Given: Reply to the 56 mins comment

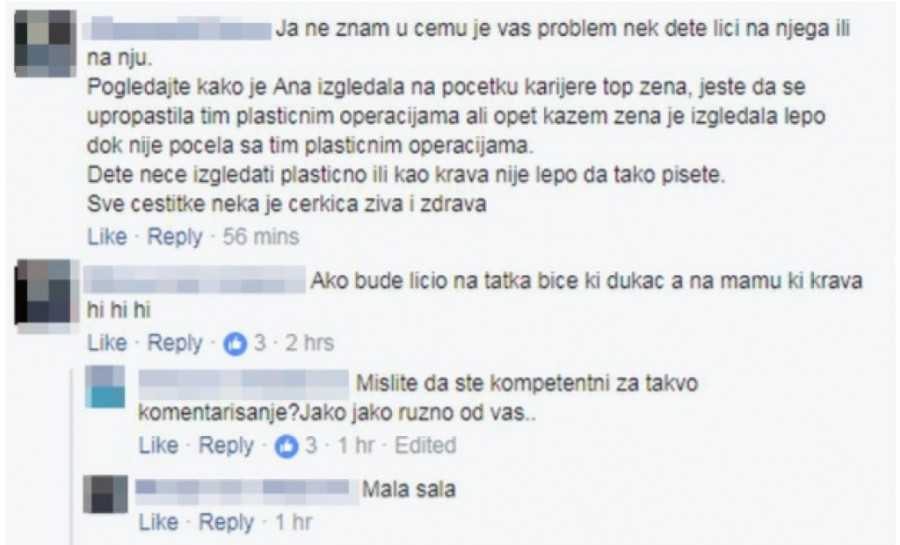Looking at the screenshot, I should (174, 237).
